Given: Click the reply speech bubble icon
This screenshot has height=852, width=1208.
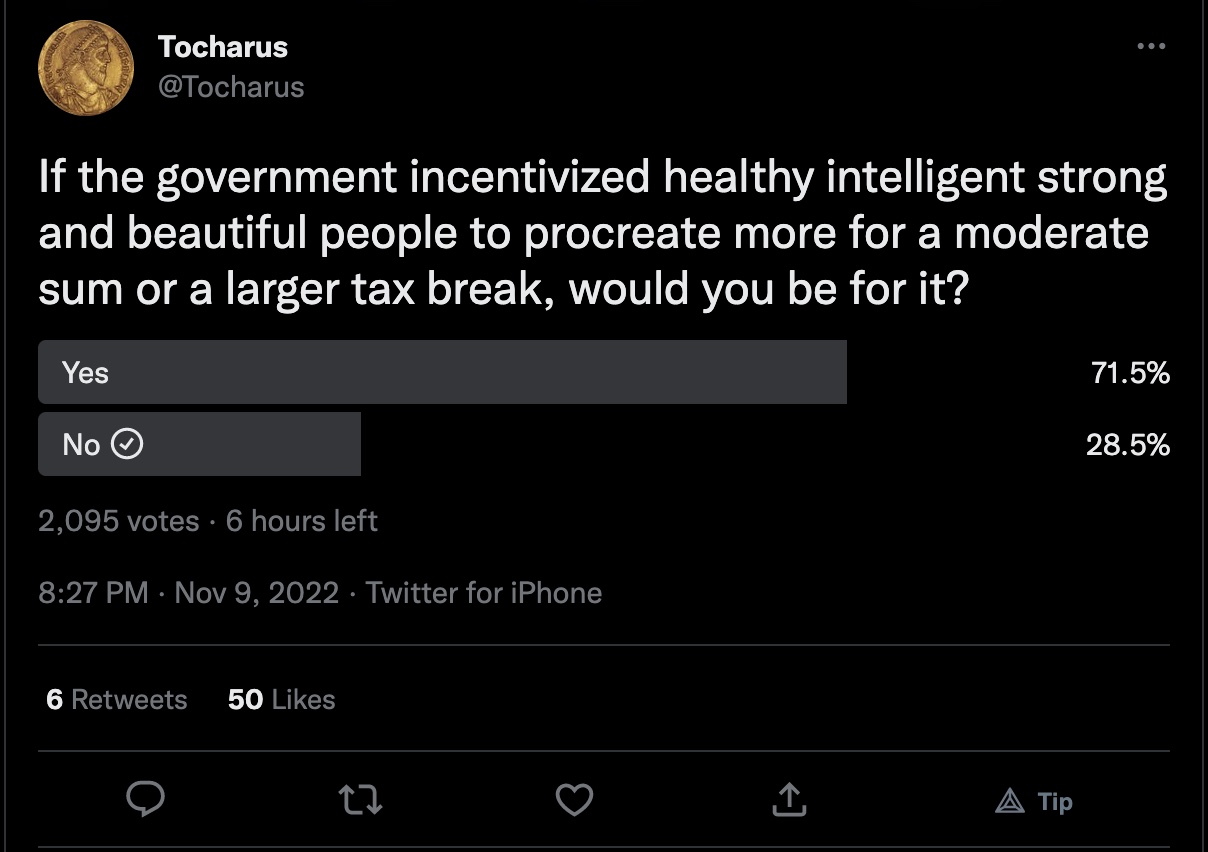Looking at the screenshot, I should pyautogui.click(x=145, y=799).
